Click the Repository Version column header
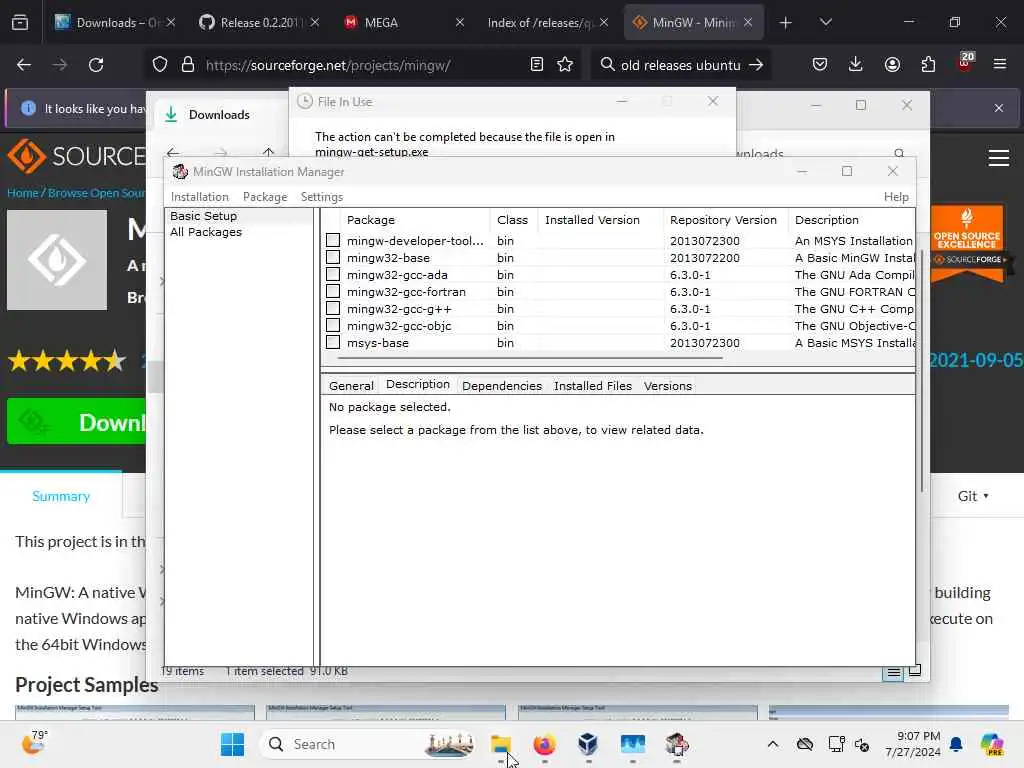Viewport: 1024px width, 768px height. click(x=725, y=220)
